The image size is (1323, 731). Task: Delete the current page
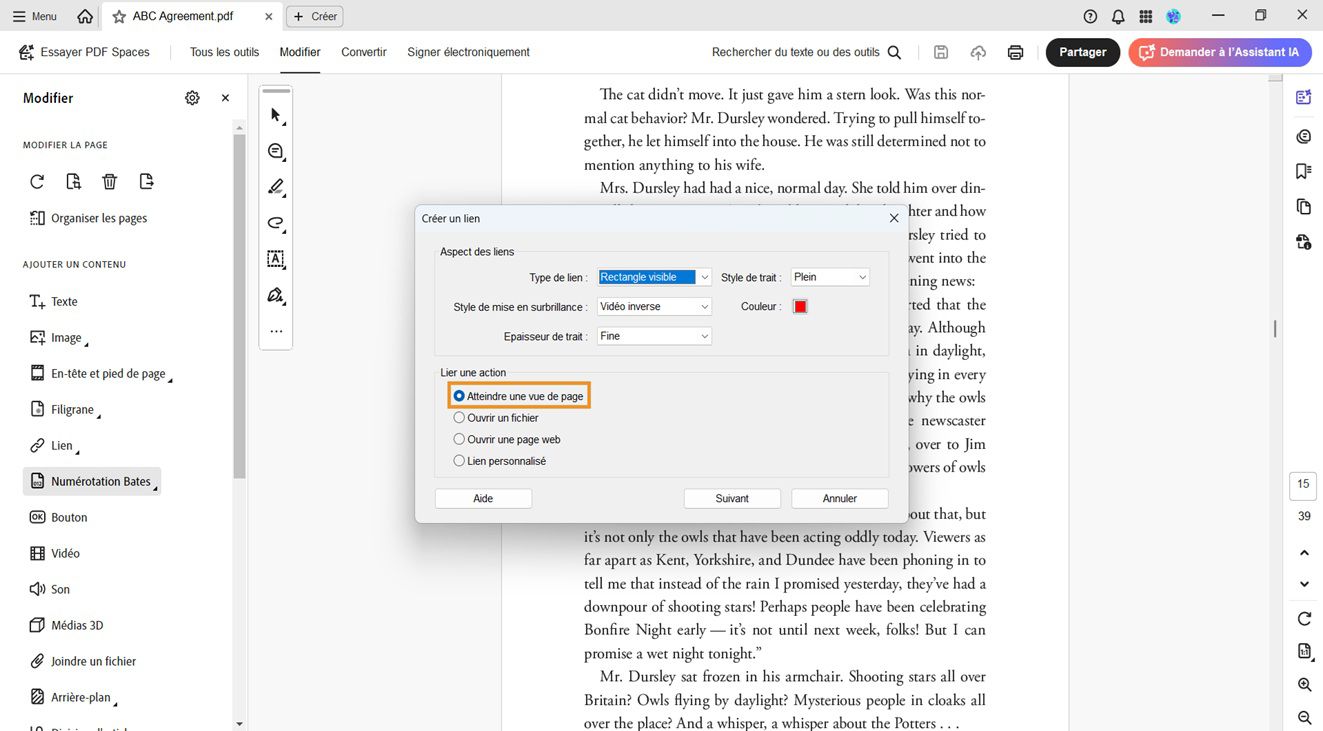pyautogui.click(x=110, y=181)
